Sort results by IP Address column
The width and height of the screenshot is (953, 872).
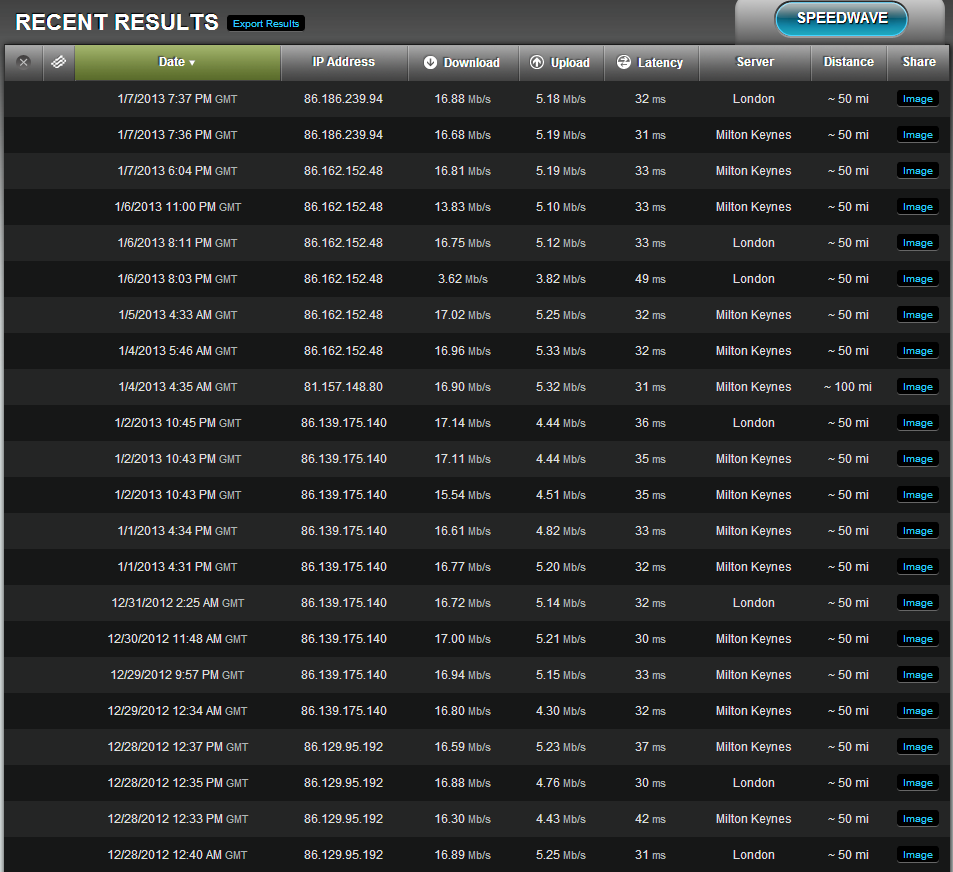click(343, 62)
